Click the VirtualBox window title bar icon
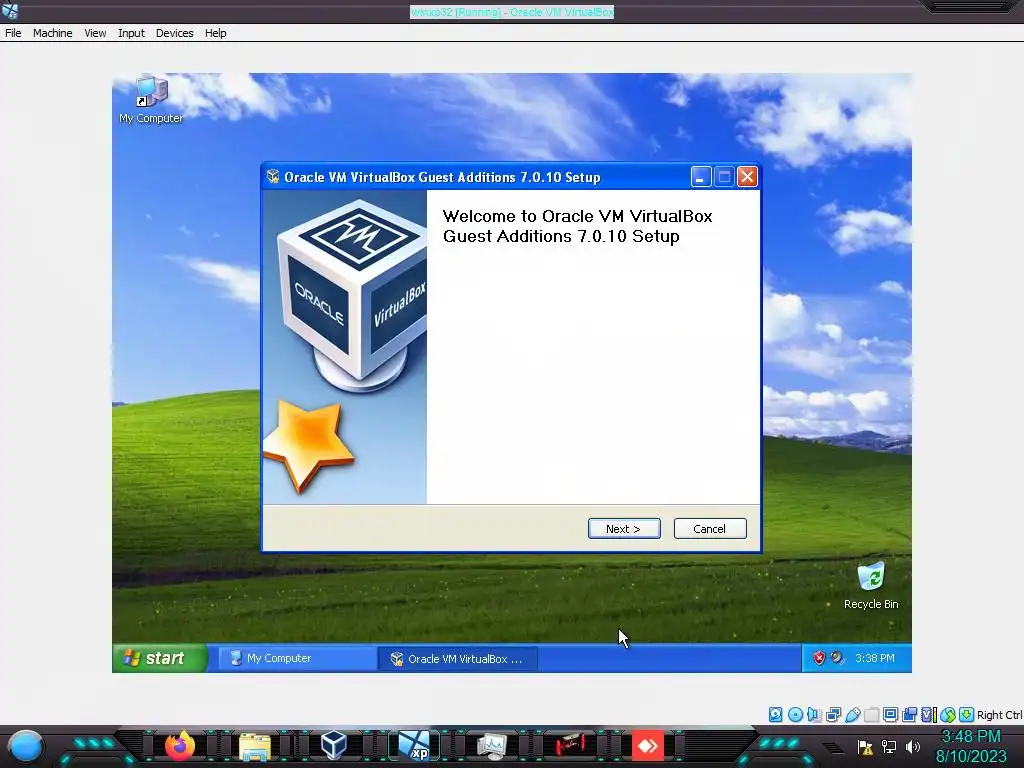The image size is (1024, 768). (x=10, y=10)
